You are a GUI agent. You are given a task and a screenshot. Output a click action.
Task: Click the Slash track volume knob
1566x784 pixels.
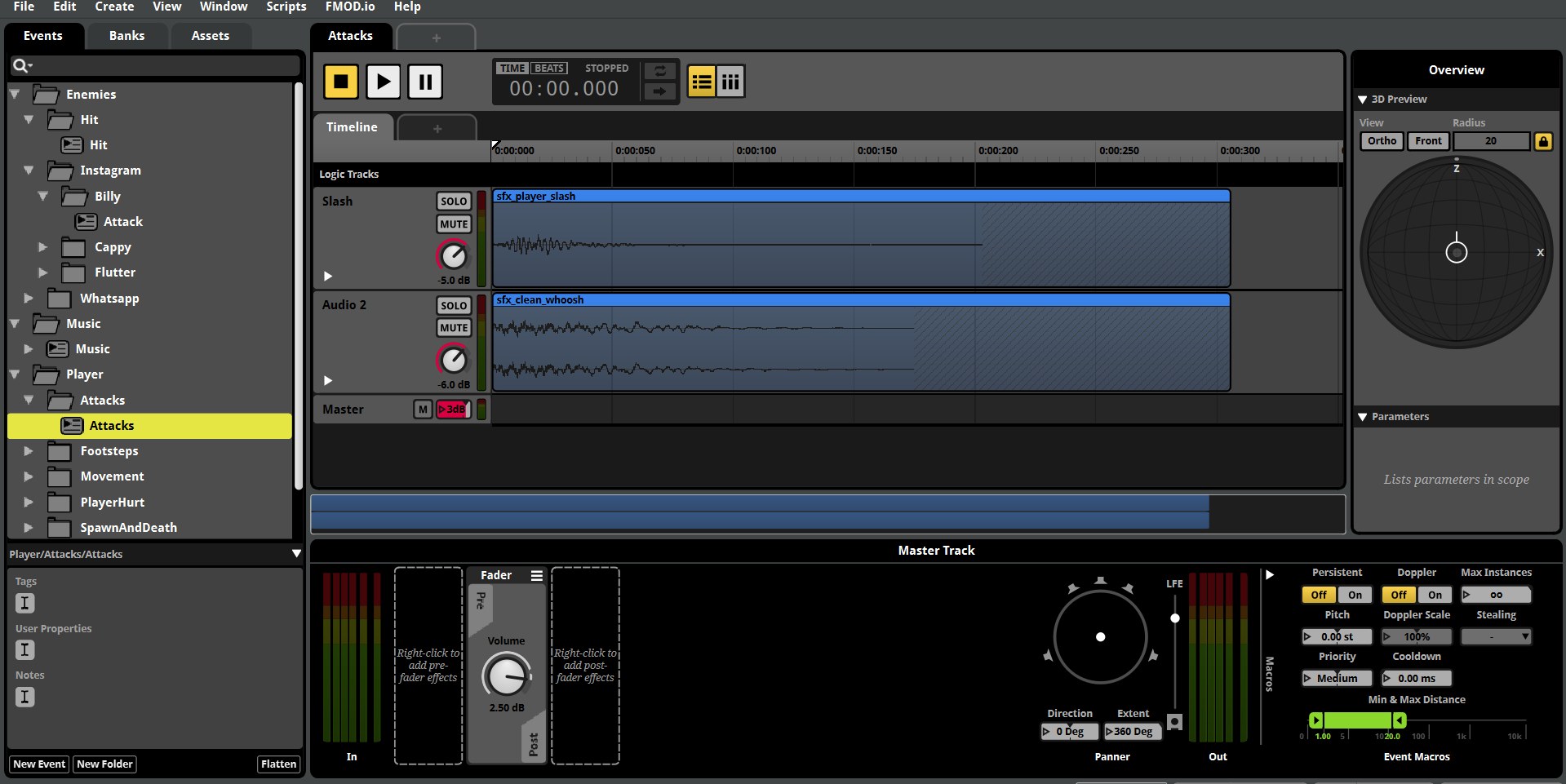pos(453,255)
